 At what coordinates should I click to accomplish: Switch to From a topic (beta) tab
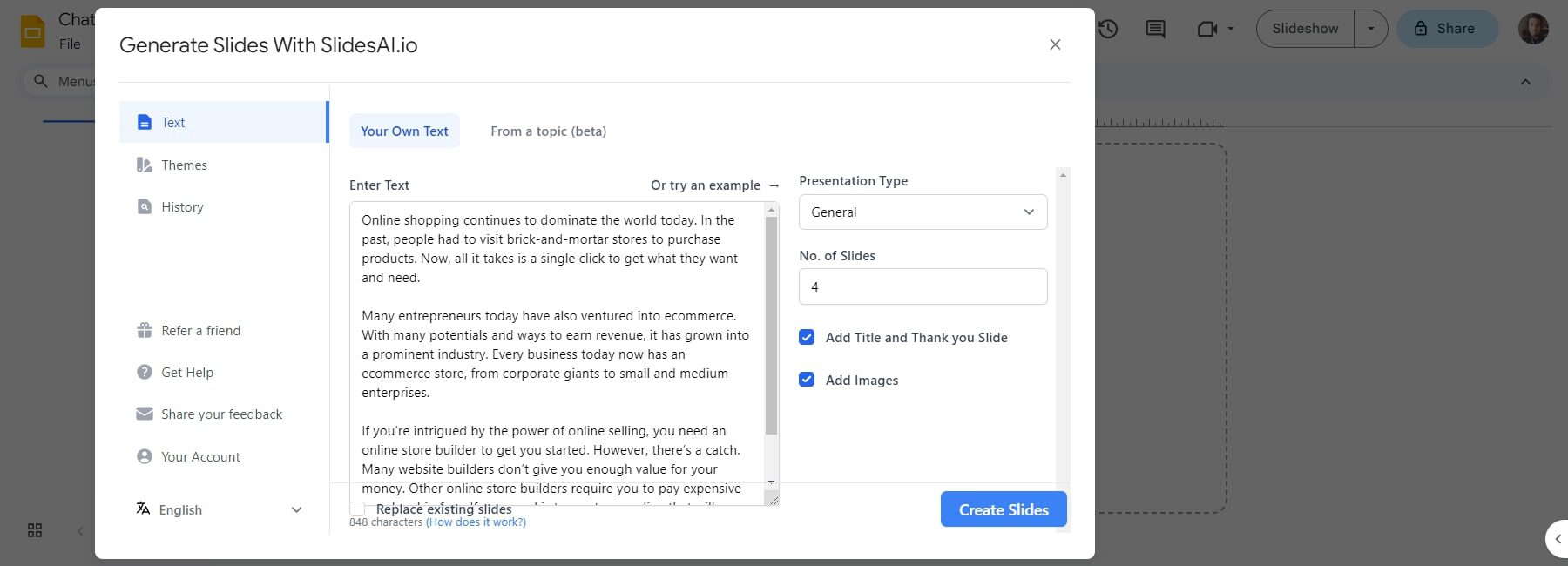[548, 131]
